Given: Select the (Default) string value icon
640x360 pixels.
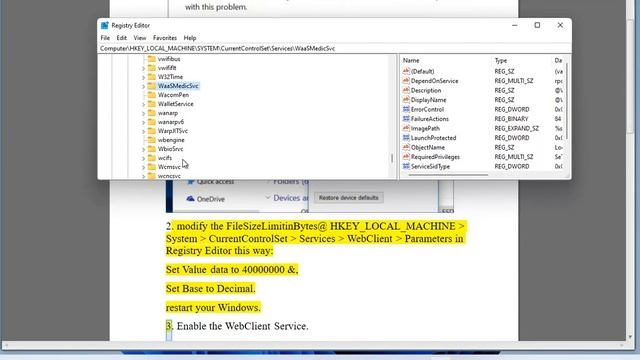Looking at the screenshot, I should (406, 71).
